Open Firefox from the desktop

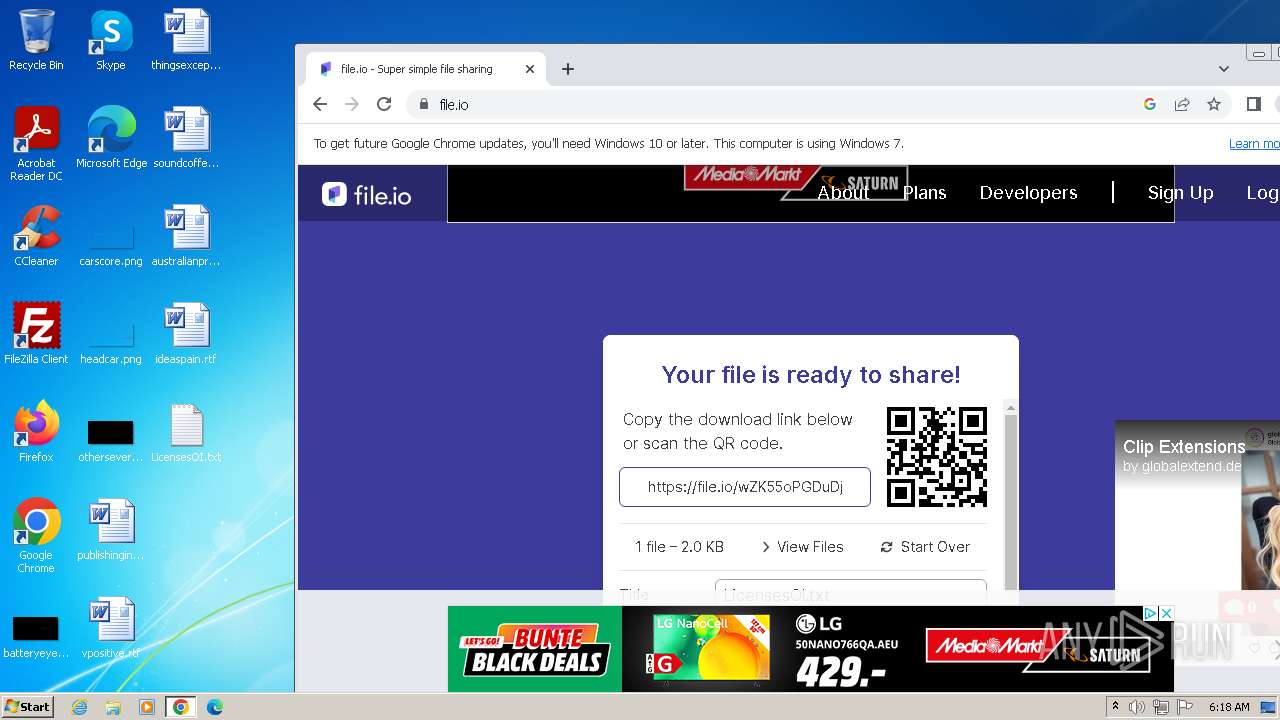click(x=36, y=432)
